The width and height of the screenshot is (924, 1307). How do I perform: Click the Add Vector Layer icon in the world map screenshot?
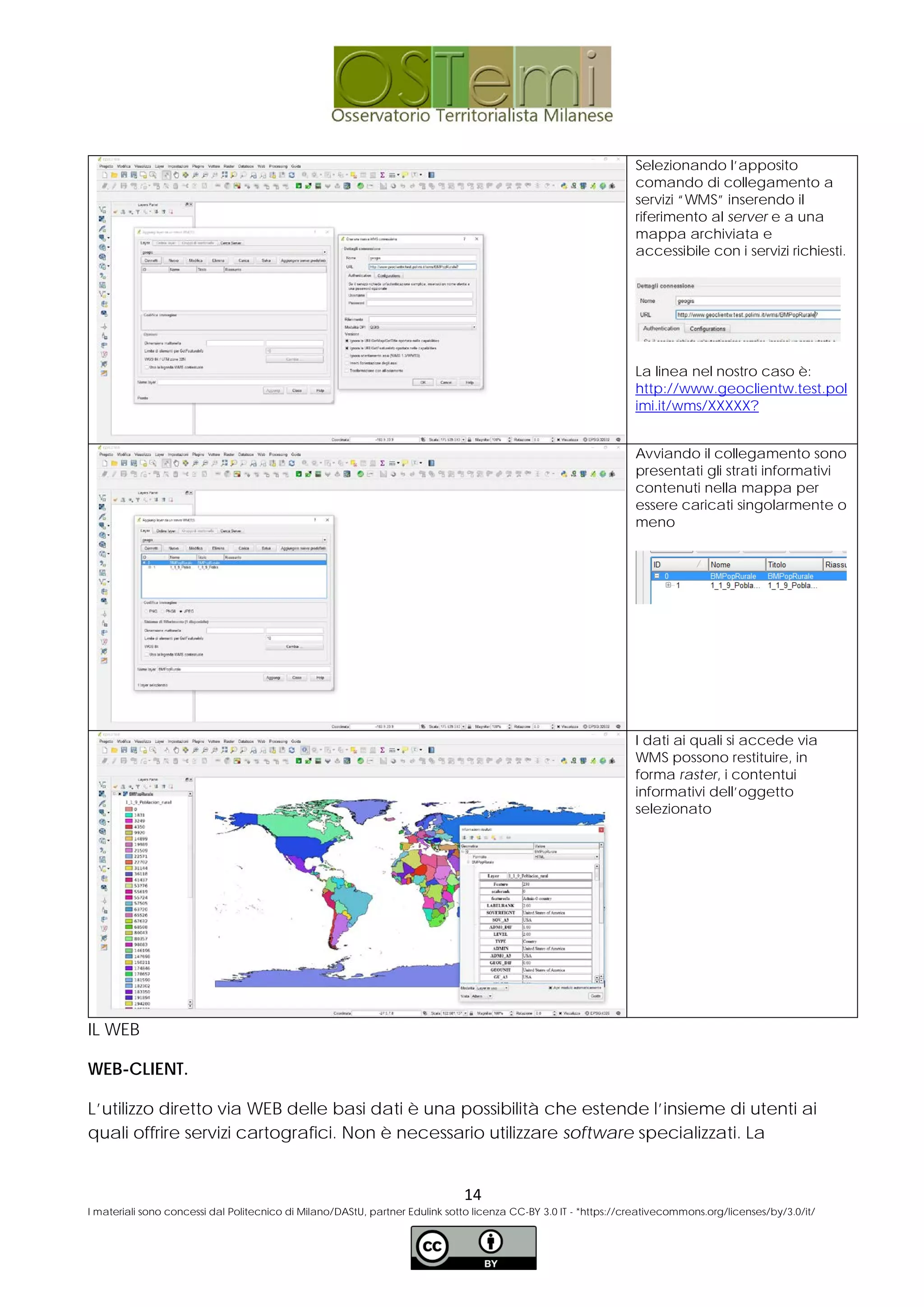102,784
